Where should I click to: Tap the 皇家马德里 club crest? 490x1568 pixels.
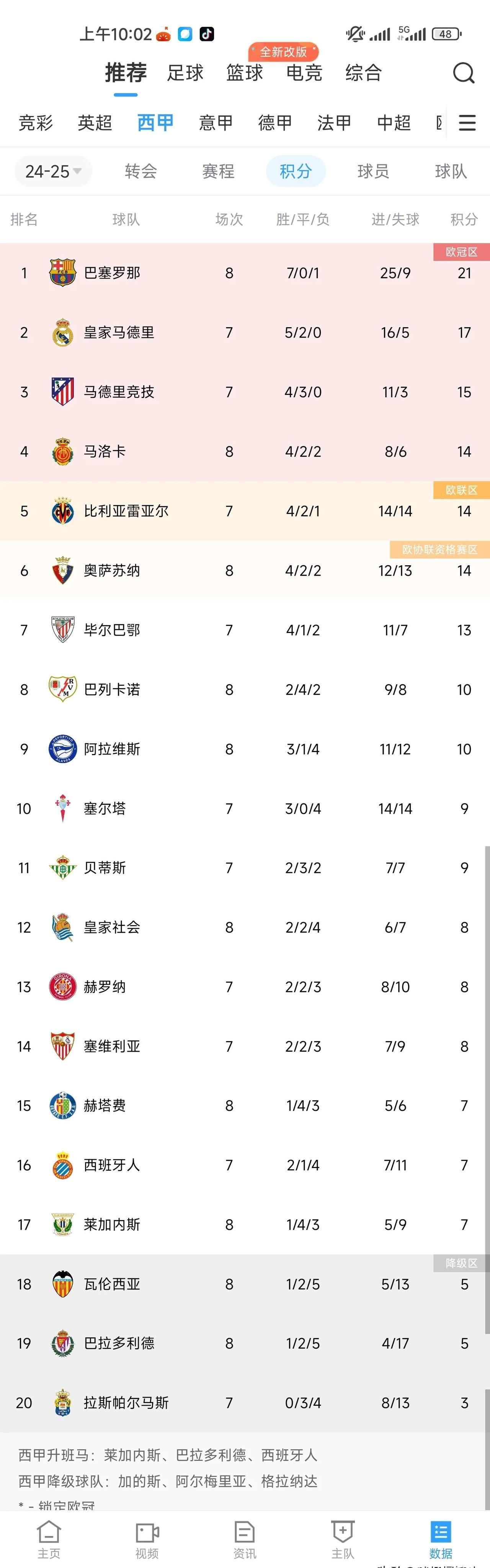coord(62,332)
